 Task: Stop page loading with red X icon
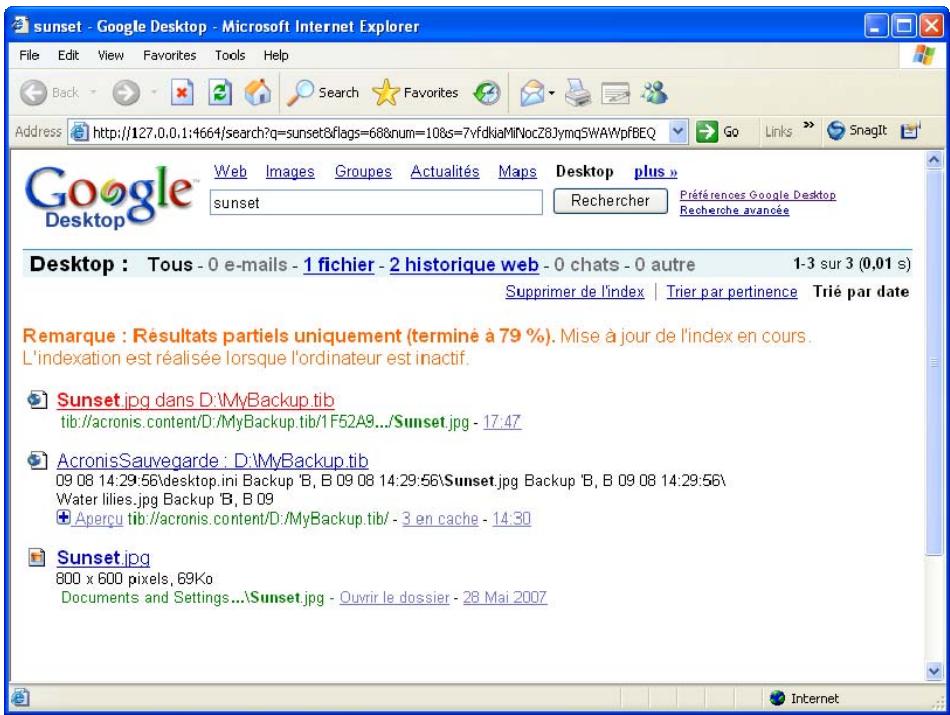[x=182, y=93]
